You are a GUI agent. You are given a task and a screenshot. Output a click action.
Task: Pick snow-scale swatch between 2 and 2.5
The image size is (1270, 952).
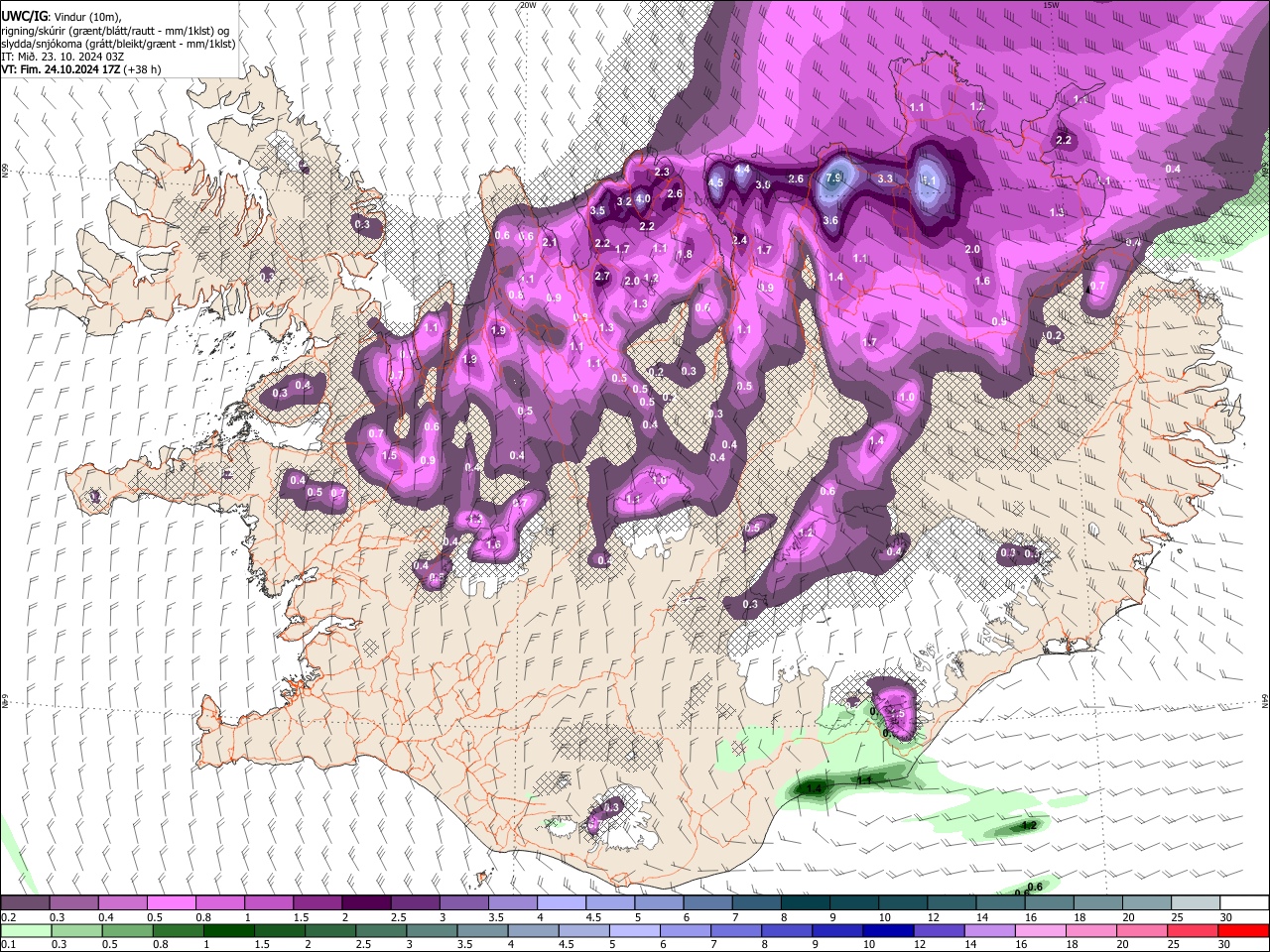(x=365, y=903)
